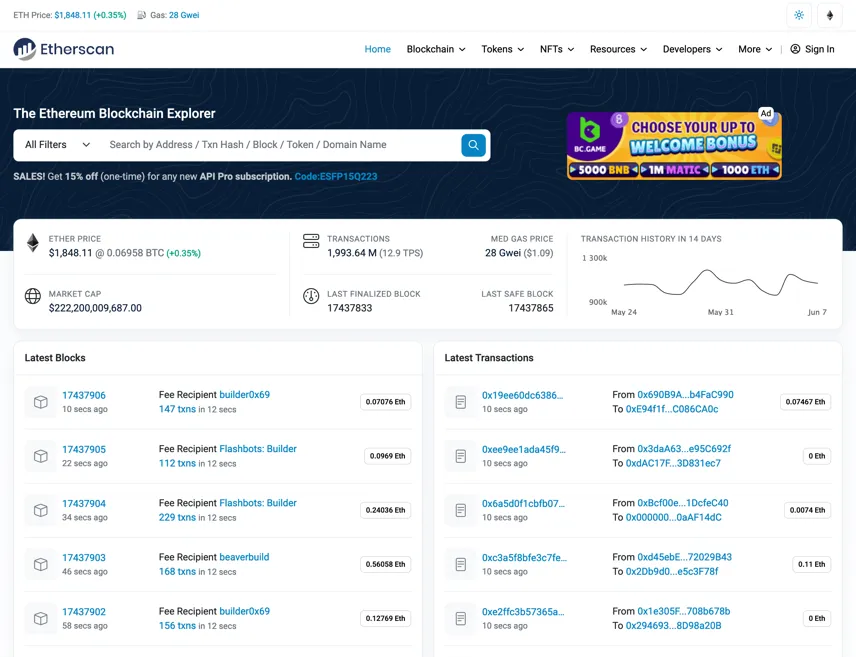Click the document icon for txn 0x19ee60dc6386
Screen dimensions: 856x657
coord(461,402)
